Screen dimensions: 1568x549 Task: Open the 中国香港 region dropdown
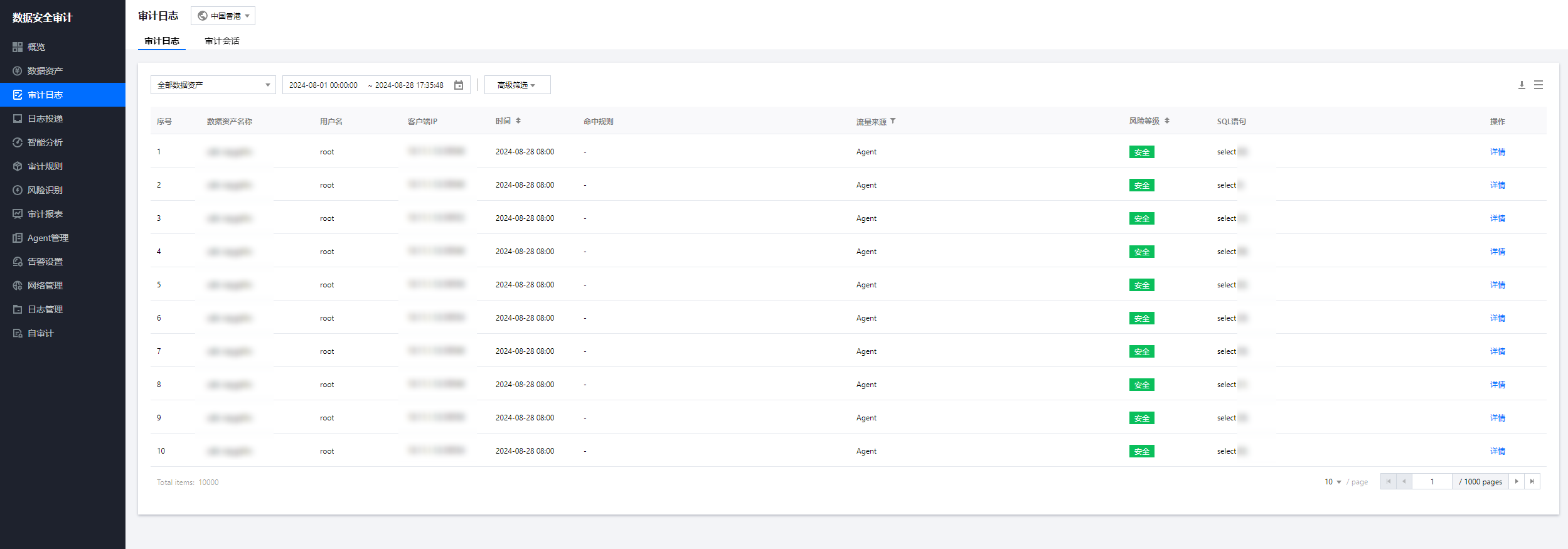[223, 16]
